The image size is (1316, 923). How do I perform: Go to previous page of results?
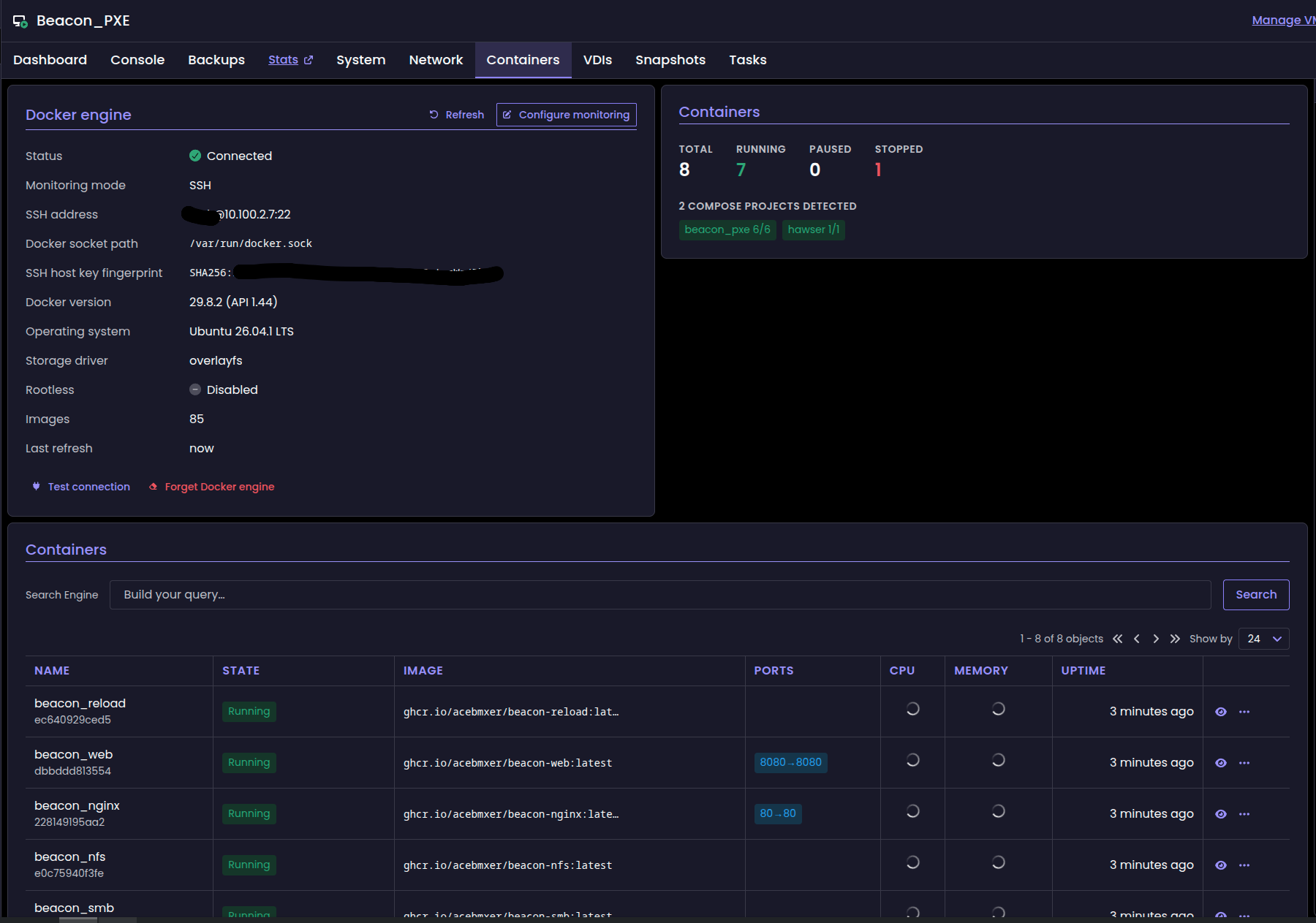[1137, 639]
